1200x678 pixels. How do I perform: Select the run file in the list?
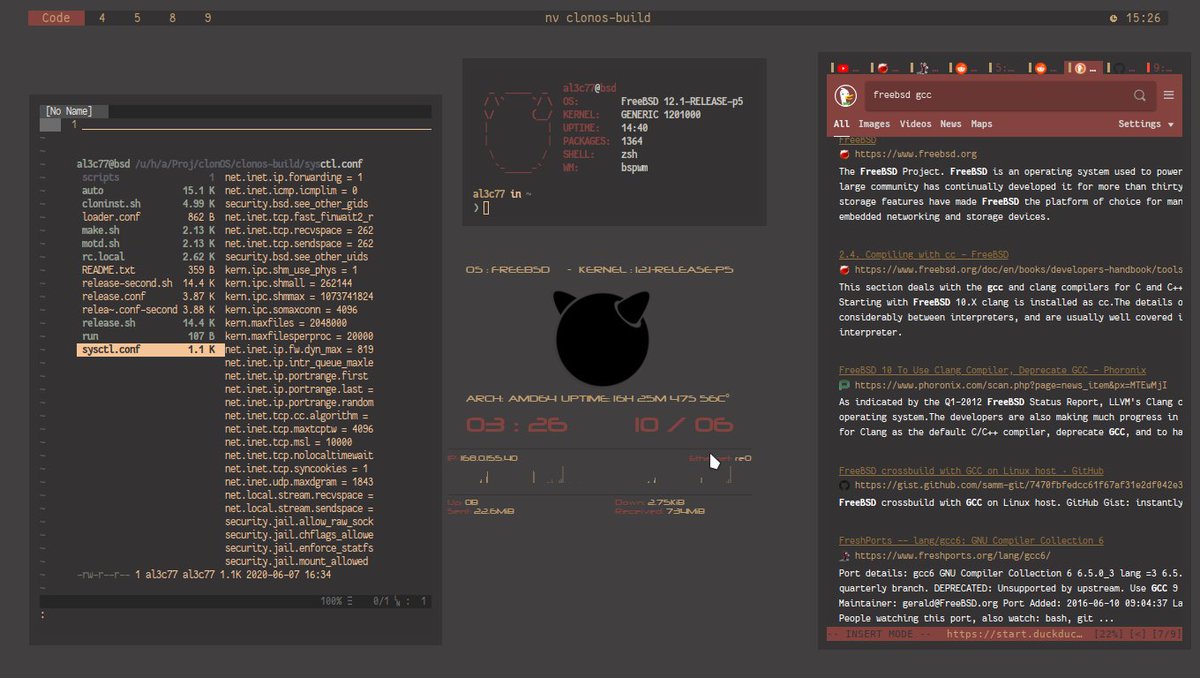click(x=146, y=337)
